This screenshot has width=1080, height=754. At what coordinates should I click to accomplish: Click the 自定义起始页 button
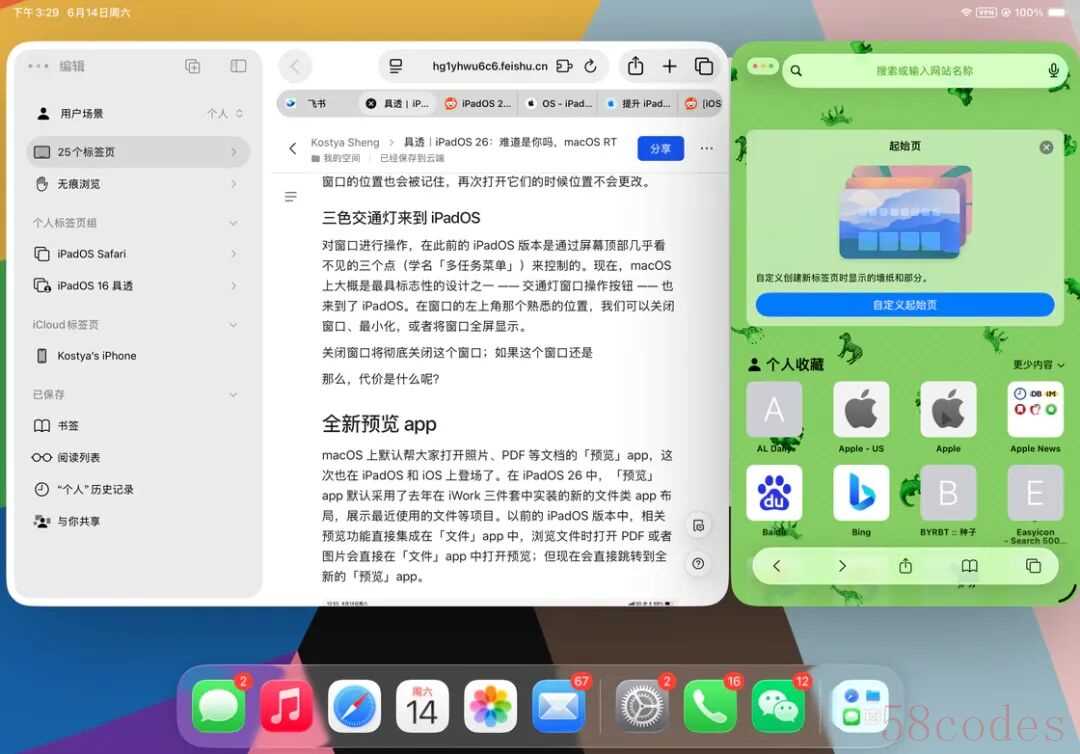tap(904, 305)
